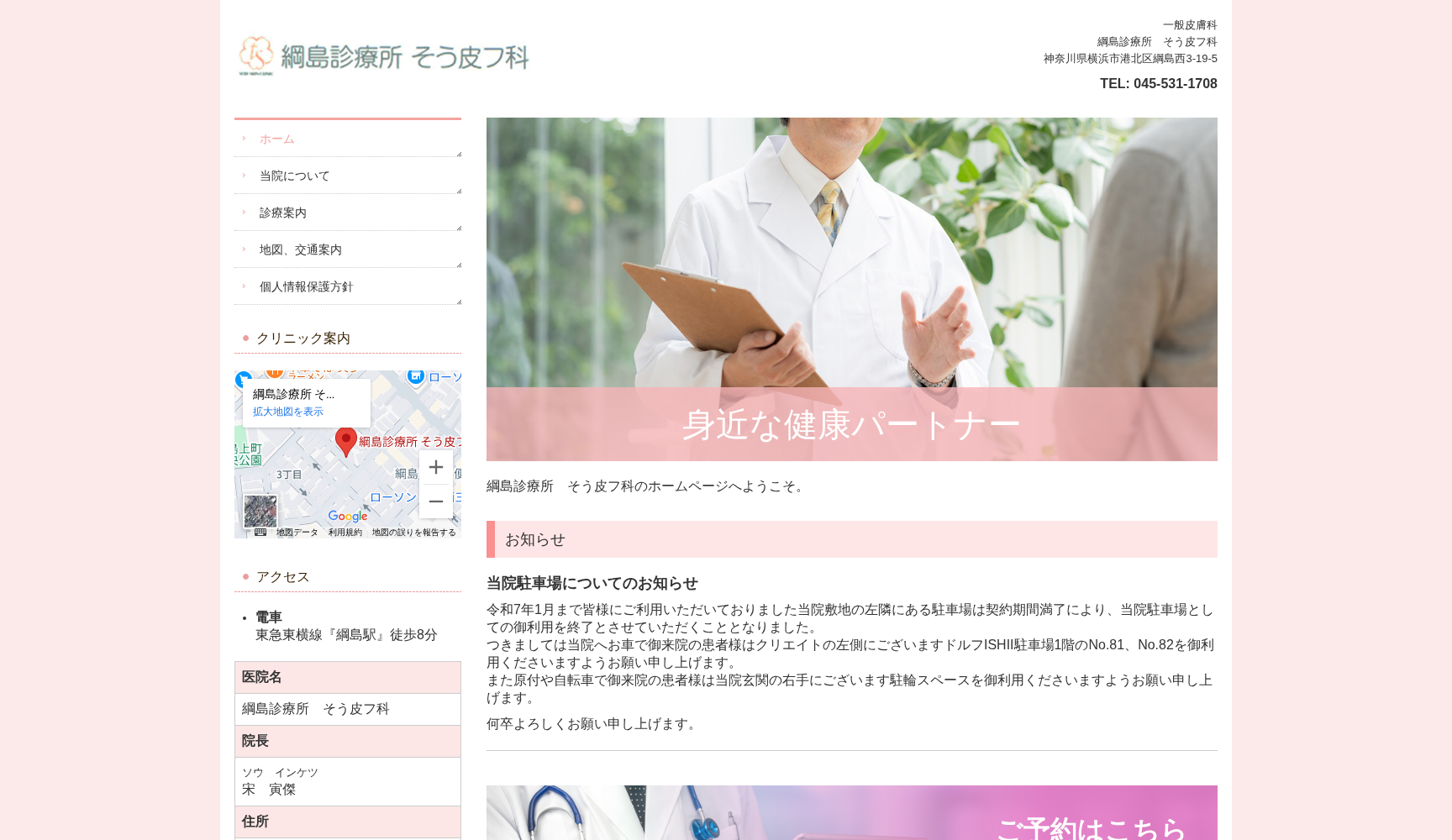The width and height of the screenshot is (1452, 840).
Task: Click the red map pin for 綱島診療所
Action: 345,438
